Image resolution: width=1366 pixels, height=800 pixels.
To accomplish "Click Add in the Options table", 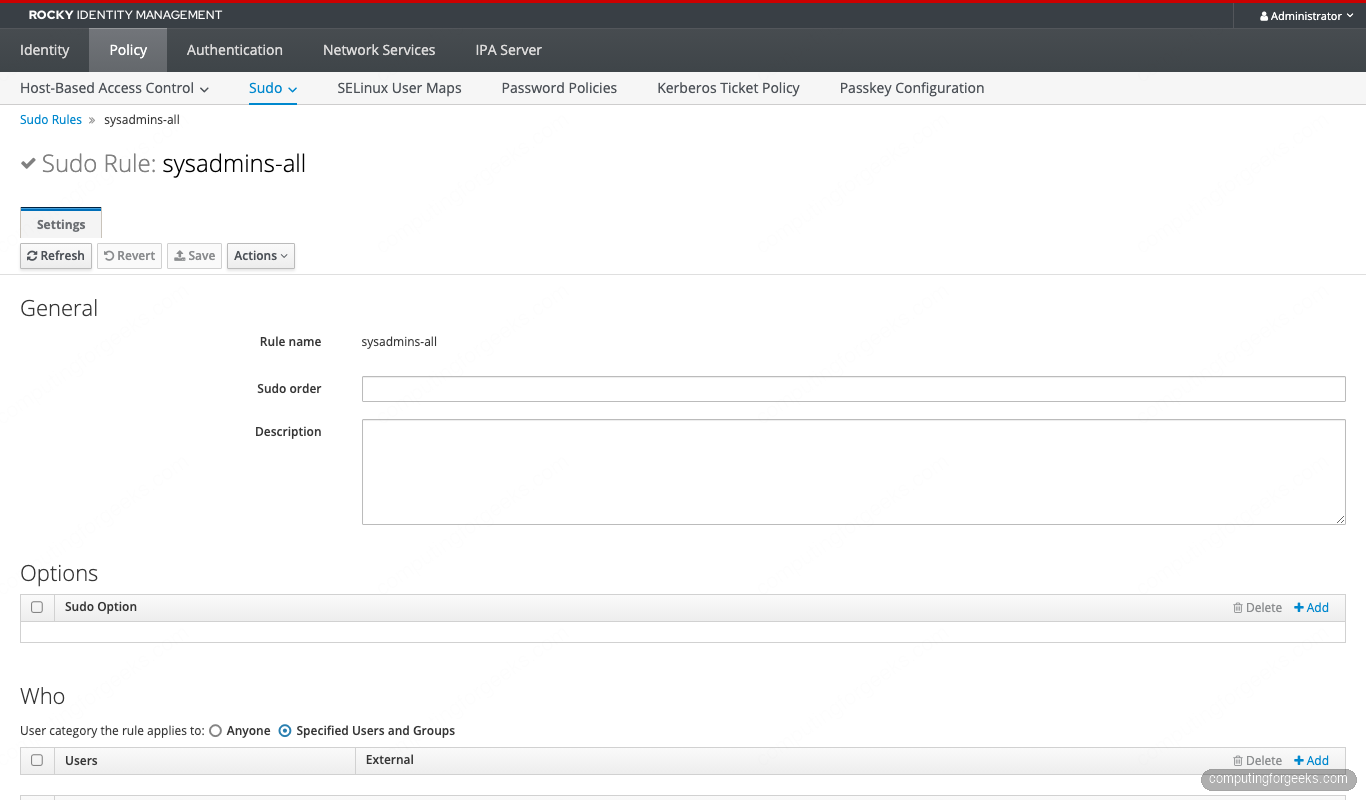I will (x=1311, y=608).
